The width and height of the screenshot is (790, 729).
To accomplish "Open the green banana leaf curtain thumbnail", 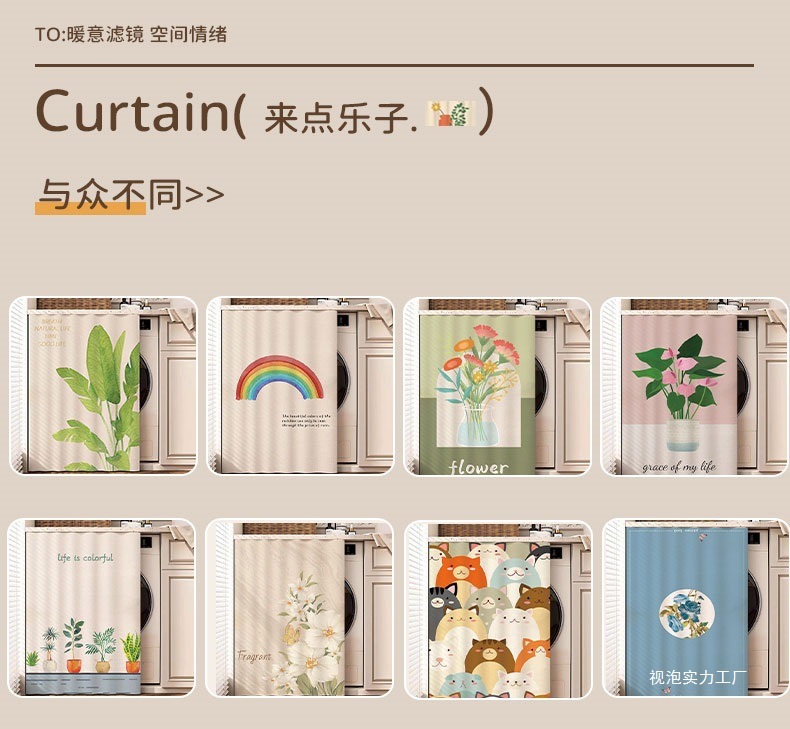I will click(x=103, y=386).
